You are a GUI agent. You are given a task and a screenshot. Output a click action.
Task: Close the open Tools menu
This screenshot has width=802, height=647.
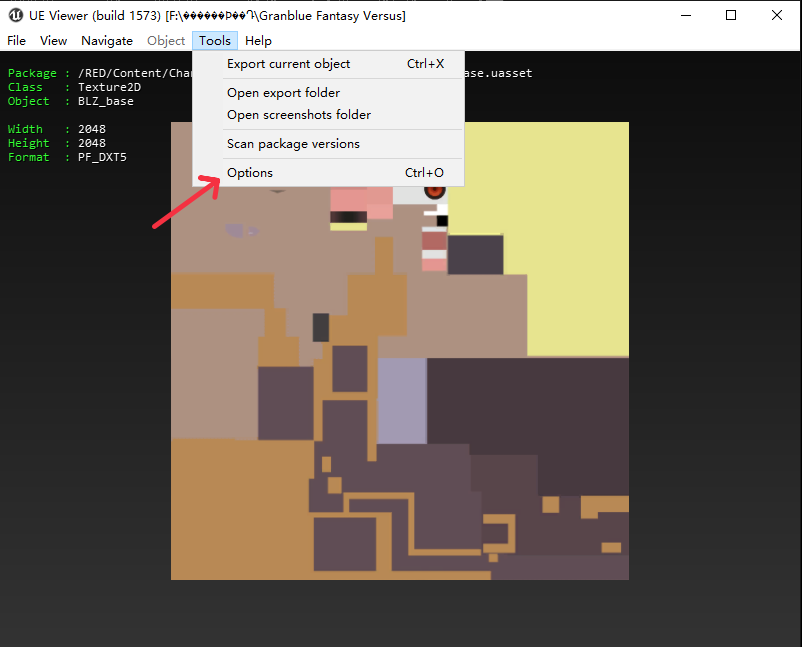pos(215,40)
